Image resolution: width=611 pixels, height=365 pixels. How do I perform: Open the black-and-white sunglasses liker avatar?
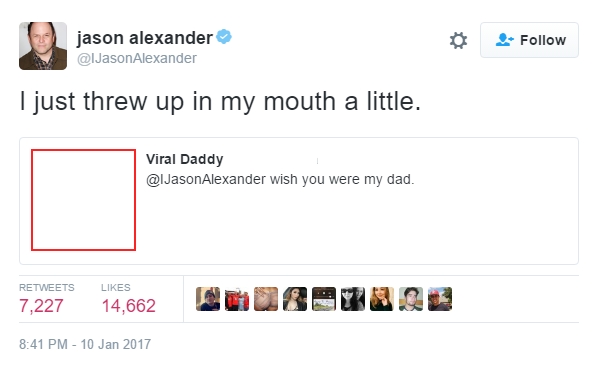[353, 299]
